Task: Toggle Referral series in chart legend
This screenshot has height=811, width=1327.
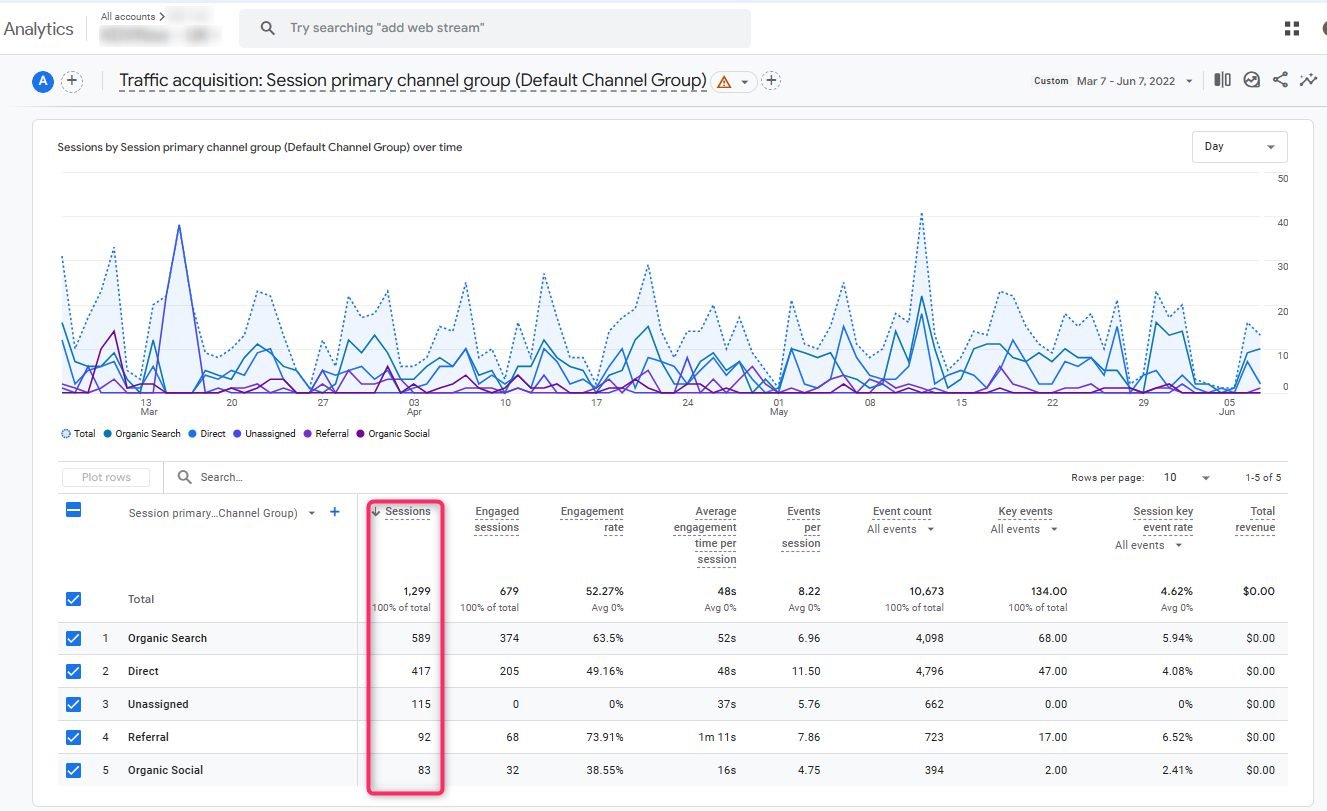Action: pos(324,434)
